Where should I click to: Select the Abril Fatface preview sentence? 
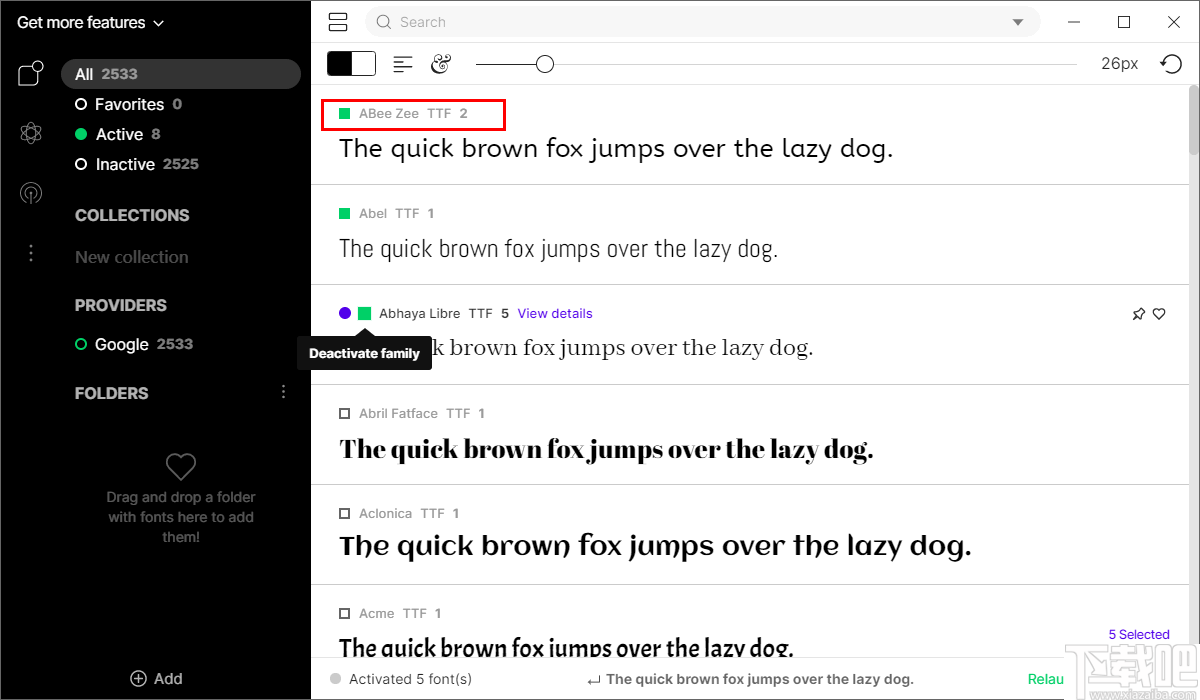(x=606, y=449)
